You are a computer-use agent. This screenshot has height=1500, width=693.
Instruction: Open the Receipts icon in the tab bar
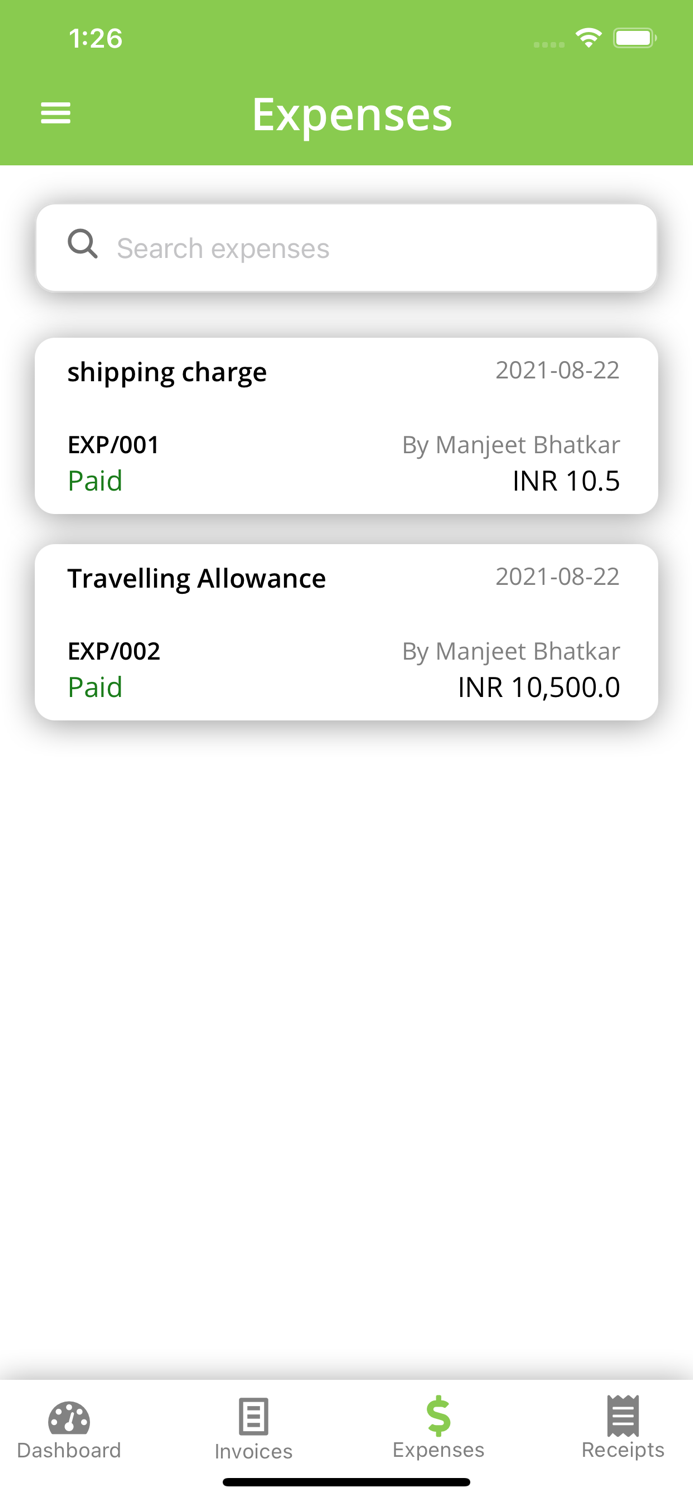pyautogui.click(x=622, y=1414)
